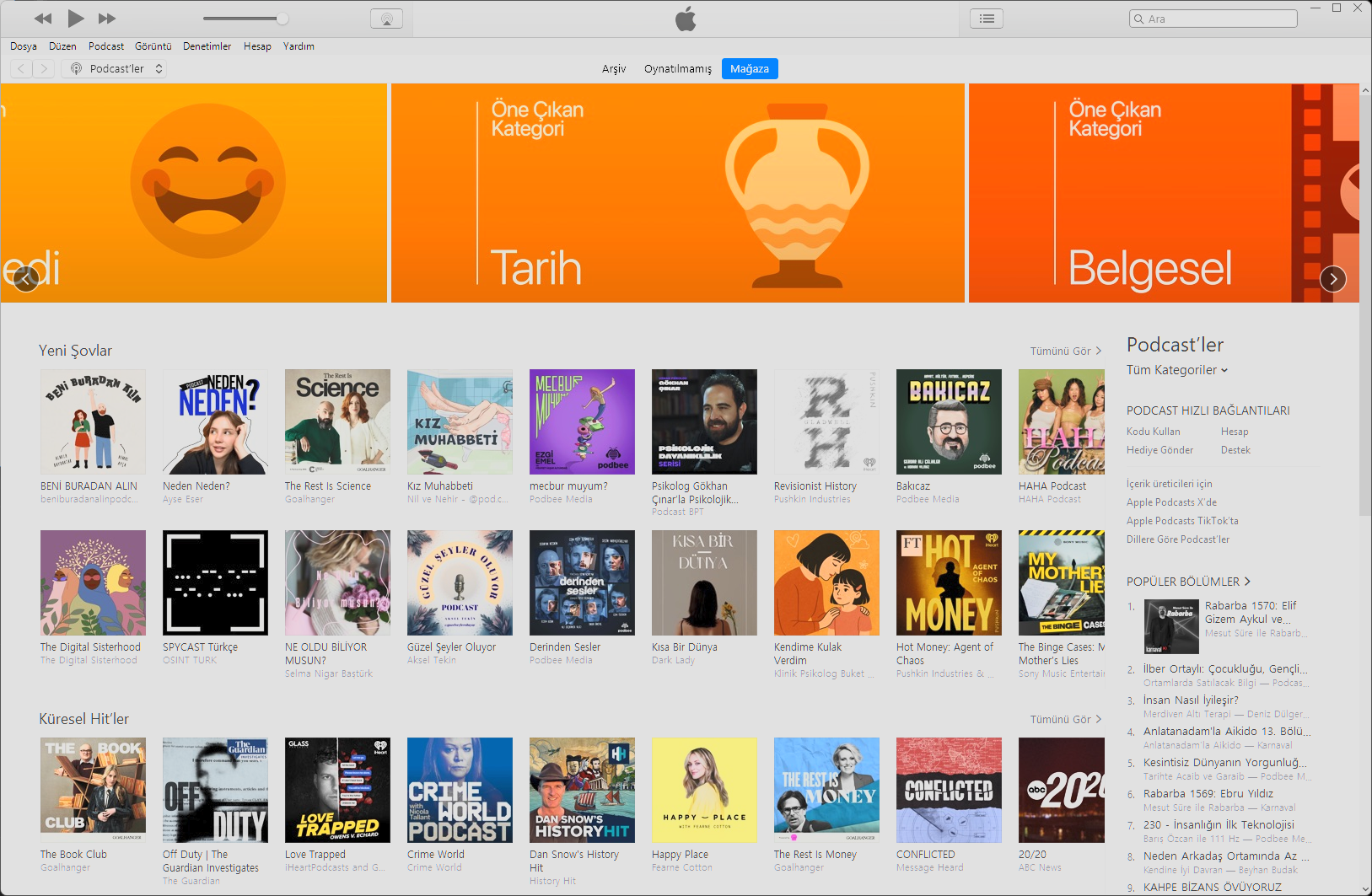Show previous banner with left carousel arrow
Viewport: 1372px width, 896px height.
(x=26, y=278)
